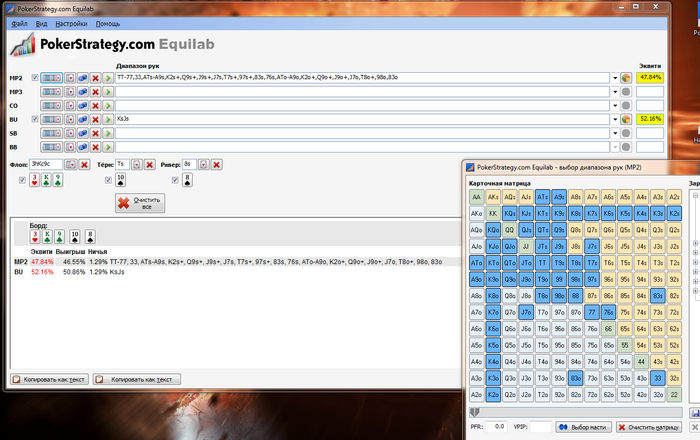The image size is (700, 440).
Task: Toggle AA cell in card matrix
Action: [476, 197]
